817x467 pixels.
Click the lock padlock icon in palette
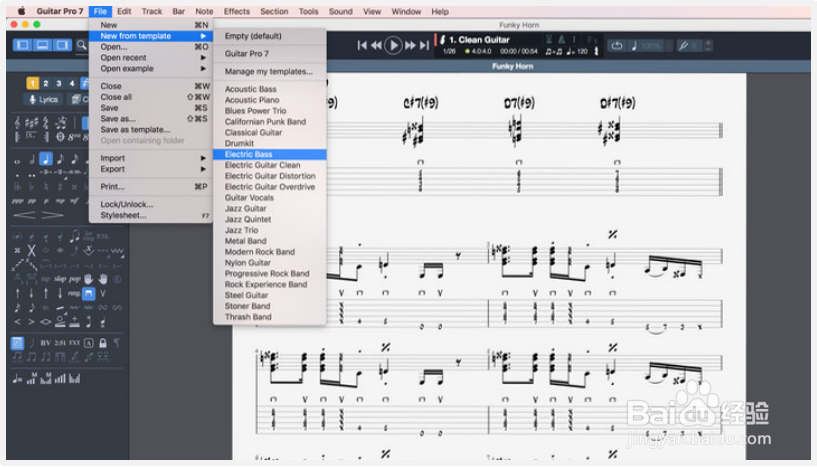coord(103,343)
